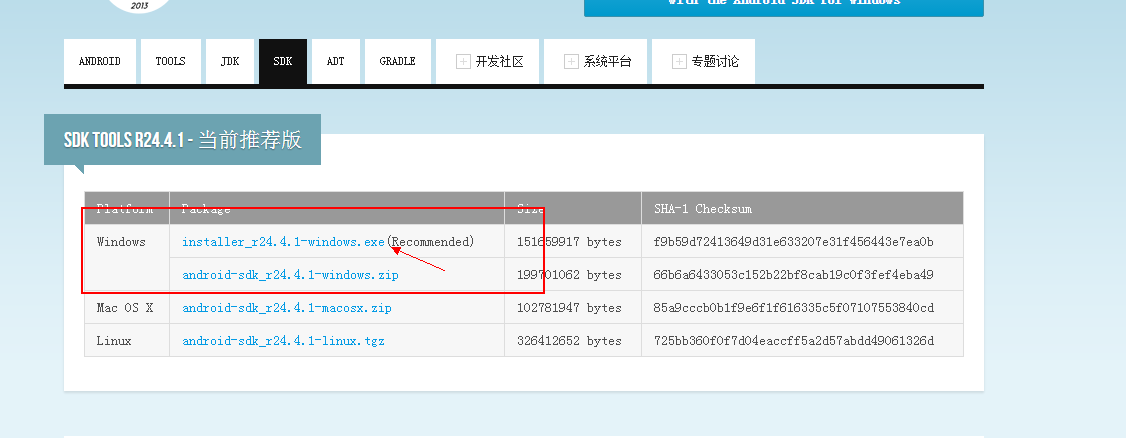Click plus icon next to 开发社区
This screenshot has width=1126, height=438.
463,62
